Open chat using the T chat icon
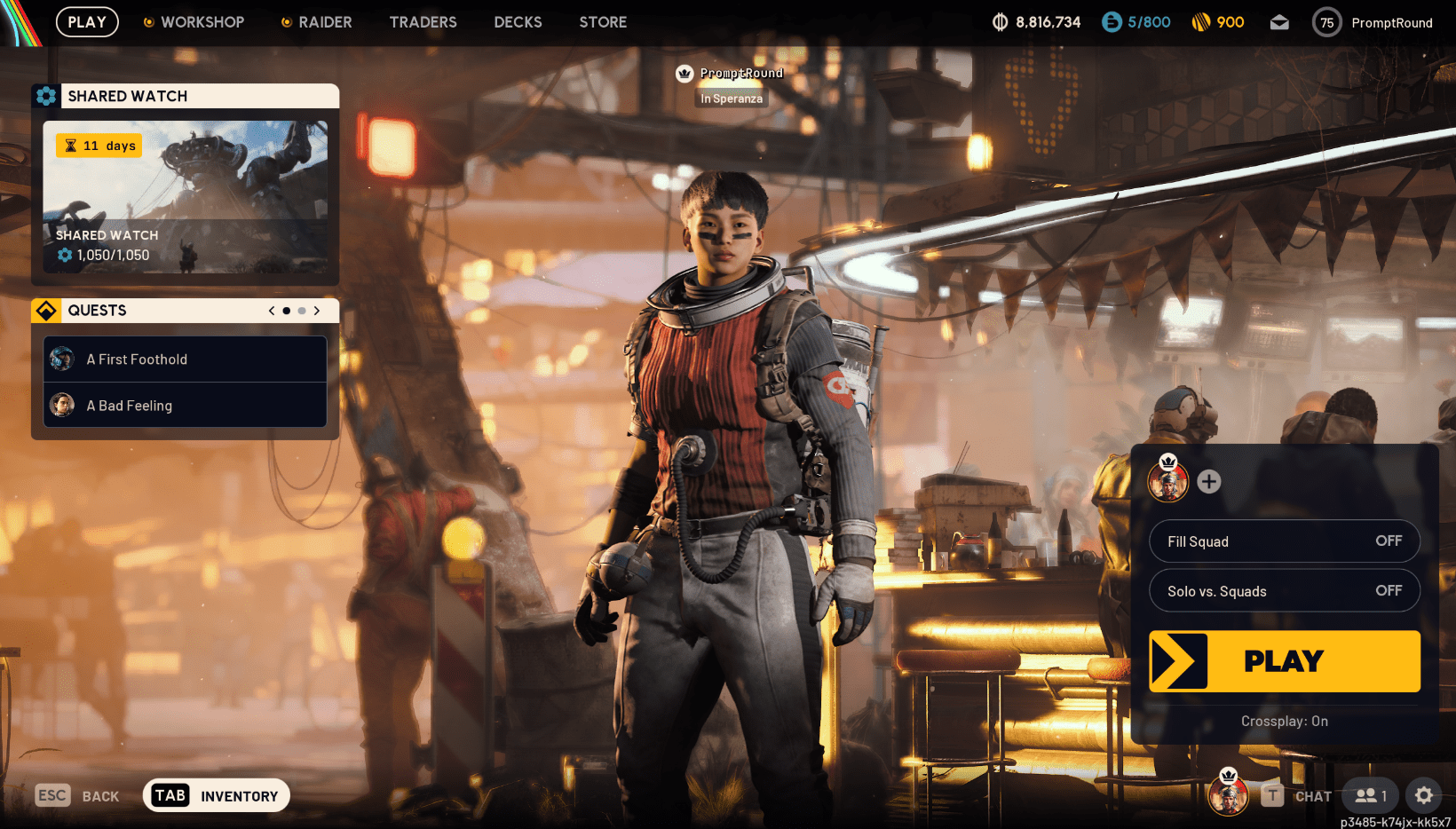1456x829 pixels. (1273, 796)
